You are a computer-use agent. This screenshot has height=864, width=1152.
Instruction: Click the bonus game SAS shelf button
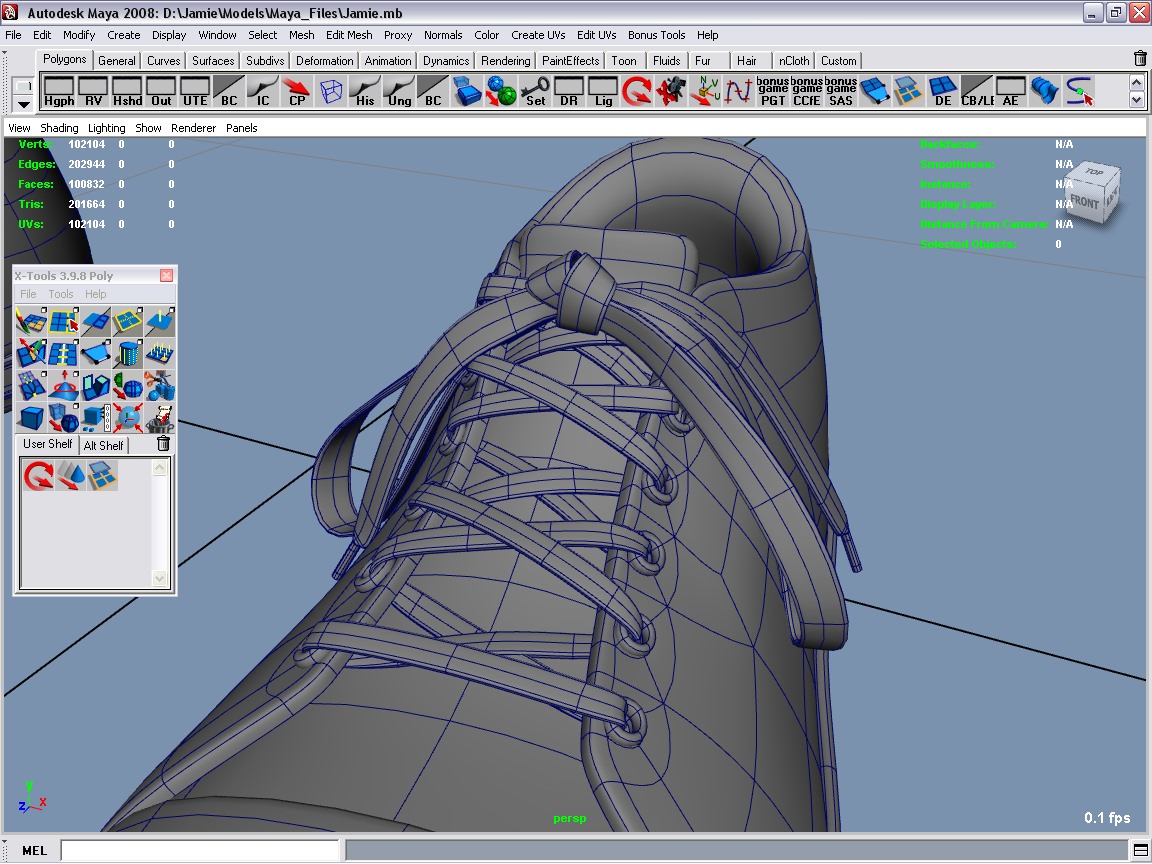[x=840, y=92]
